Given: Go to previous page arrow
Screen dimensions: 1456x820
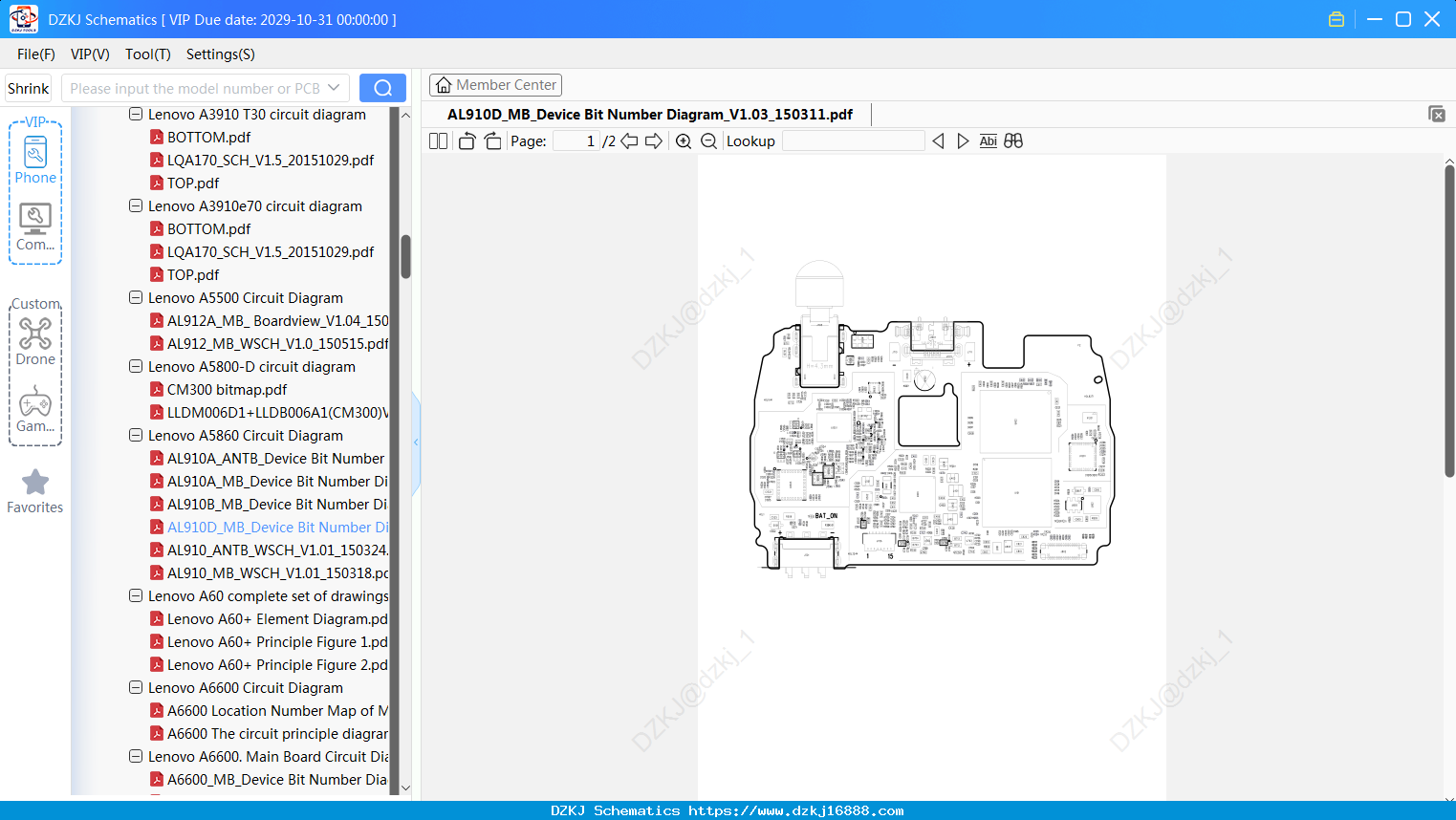Looking at the screenshot, I should click(x=629, y=141).
